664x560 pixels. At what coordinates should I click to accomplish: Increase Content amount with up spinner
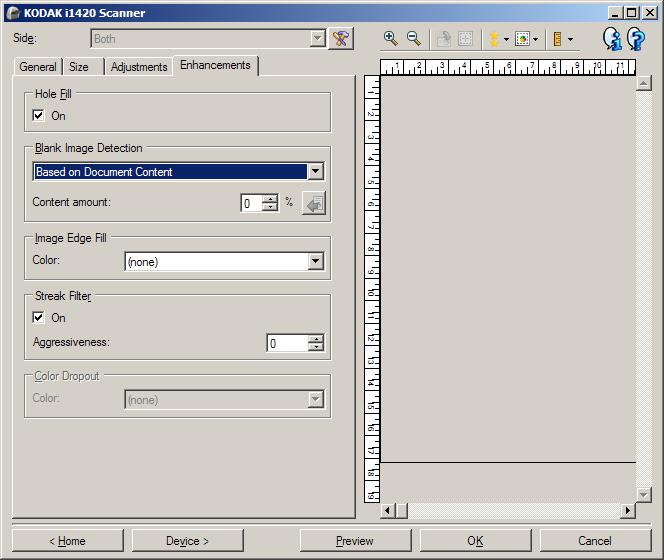coord(270,199)
